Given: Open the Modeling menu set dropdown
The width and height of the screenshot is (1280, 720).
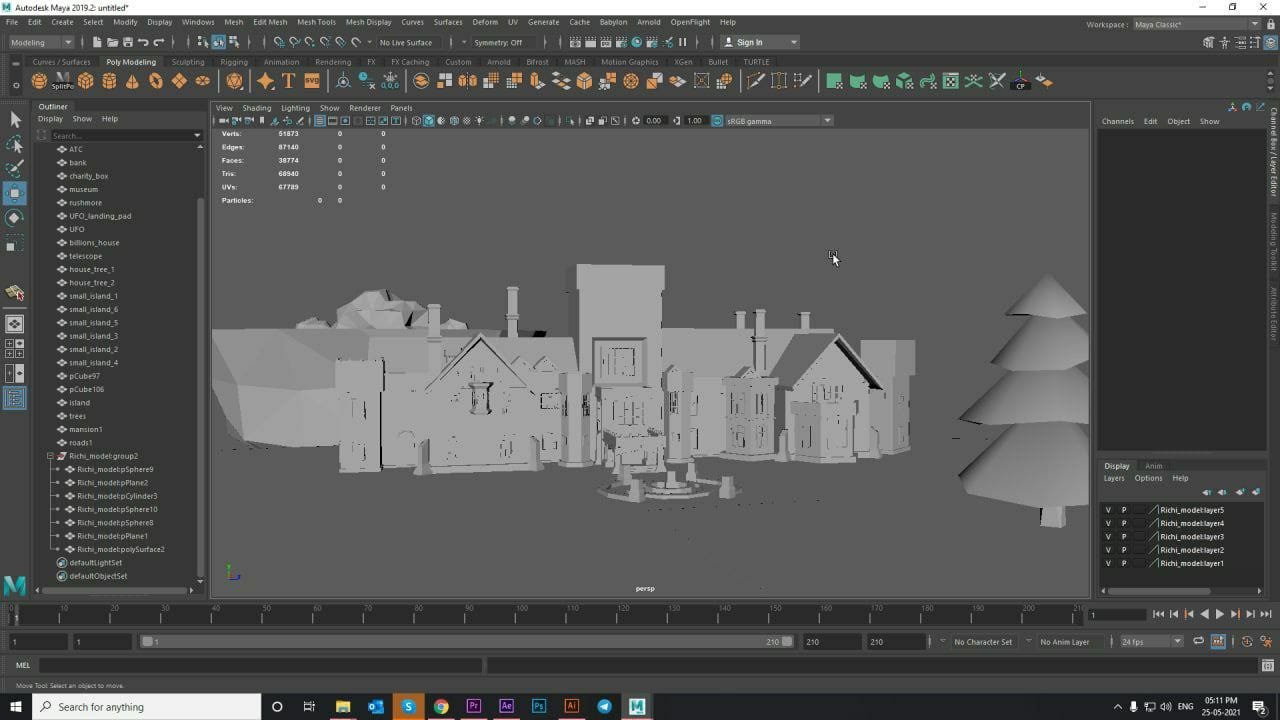Looking at the screenshot, I should (41, 42).
